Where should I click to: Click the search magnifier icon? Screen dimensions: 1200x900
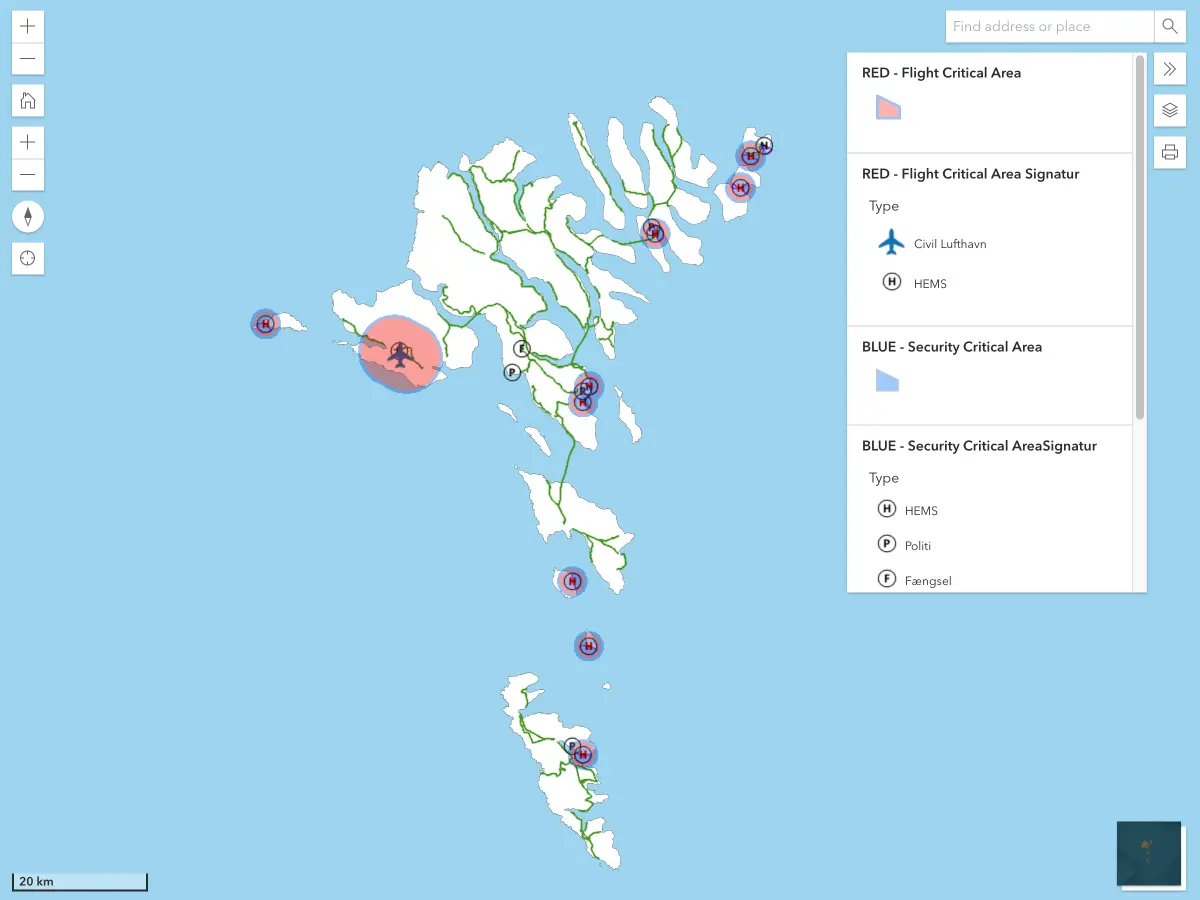[1169, 26]
